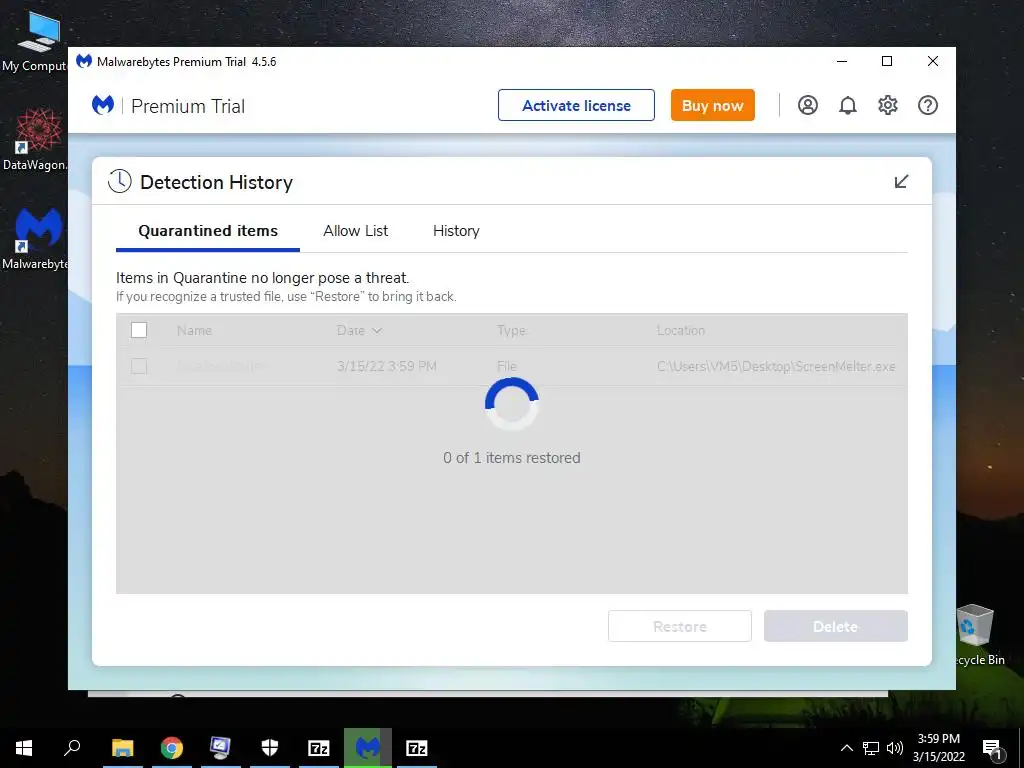Click the Name column header
The width and height of the screenshot is (1024, 768).
194,330
